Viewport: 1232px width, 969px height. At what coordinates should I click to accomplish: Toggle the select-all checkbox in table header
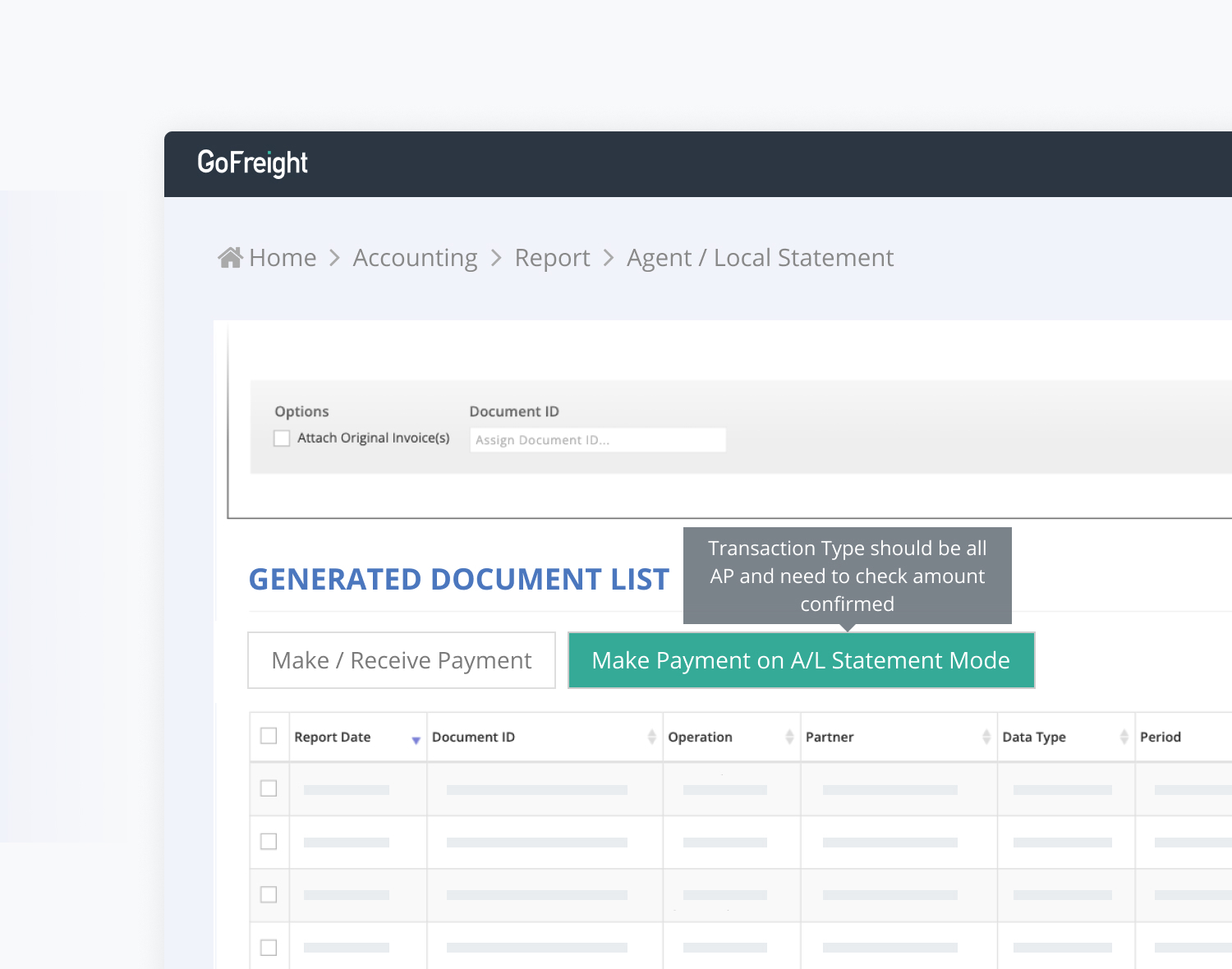(x=269, y=736)
